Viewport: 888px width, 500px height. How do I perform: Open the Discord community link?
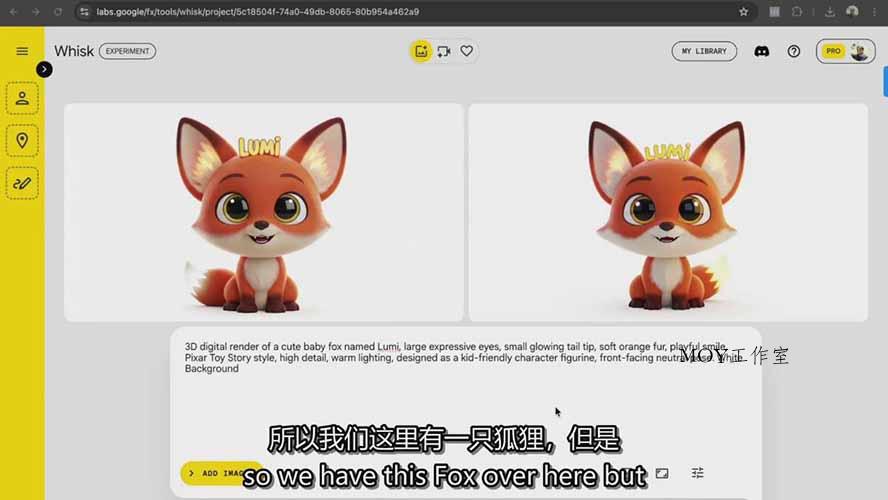(762, 51)
